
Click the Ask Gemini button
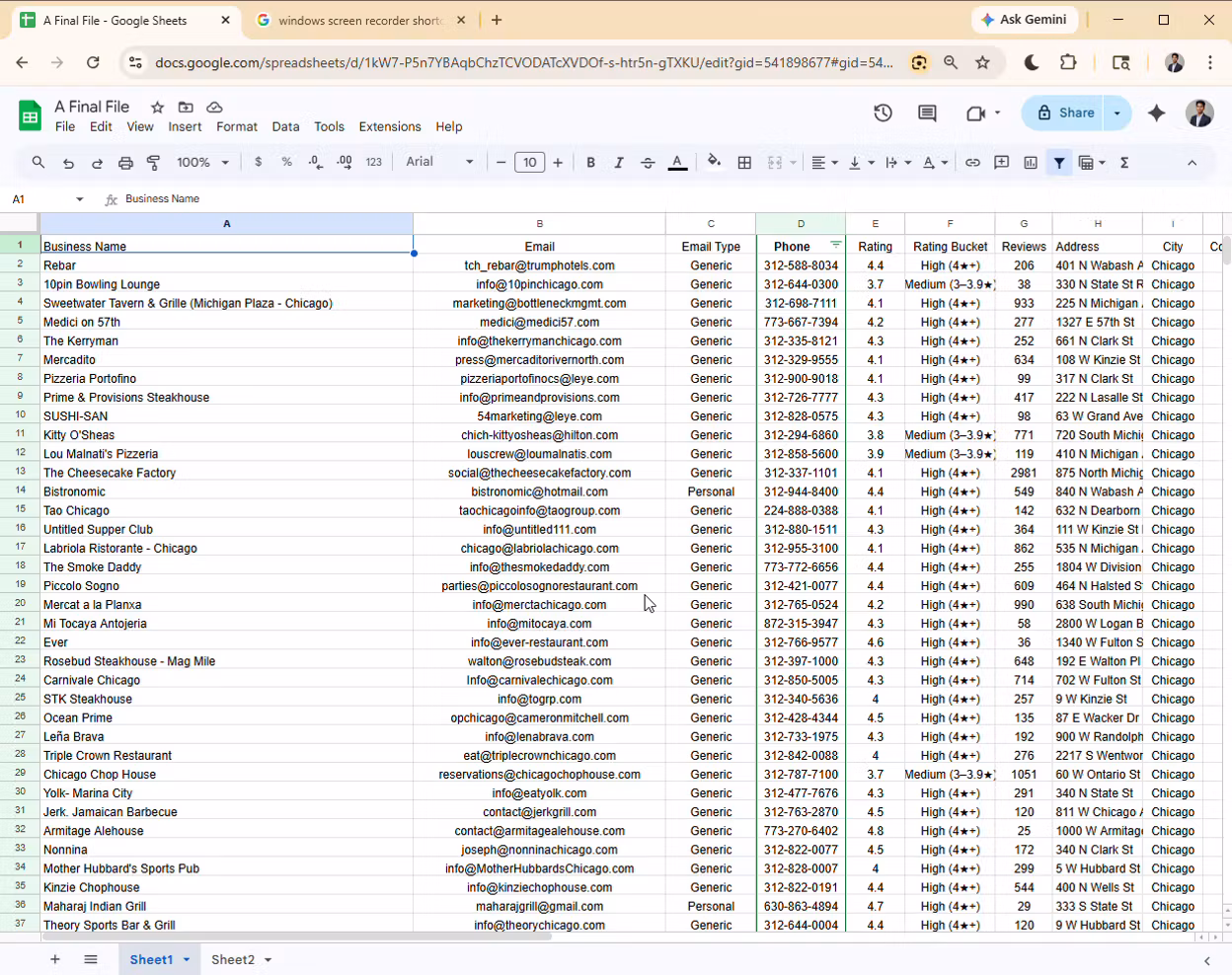click(1024, 20)
